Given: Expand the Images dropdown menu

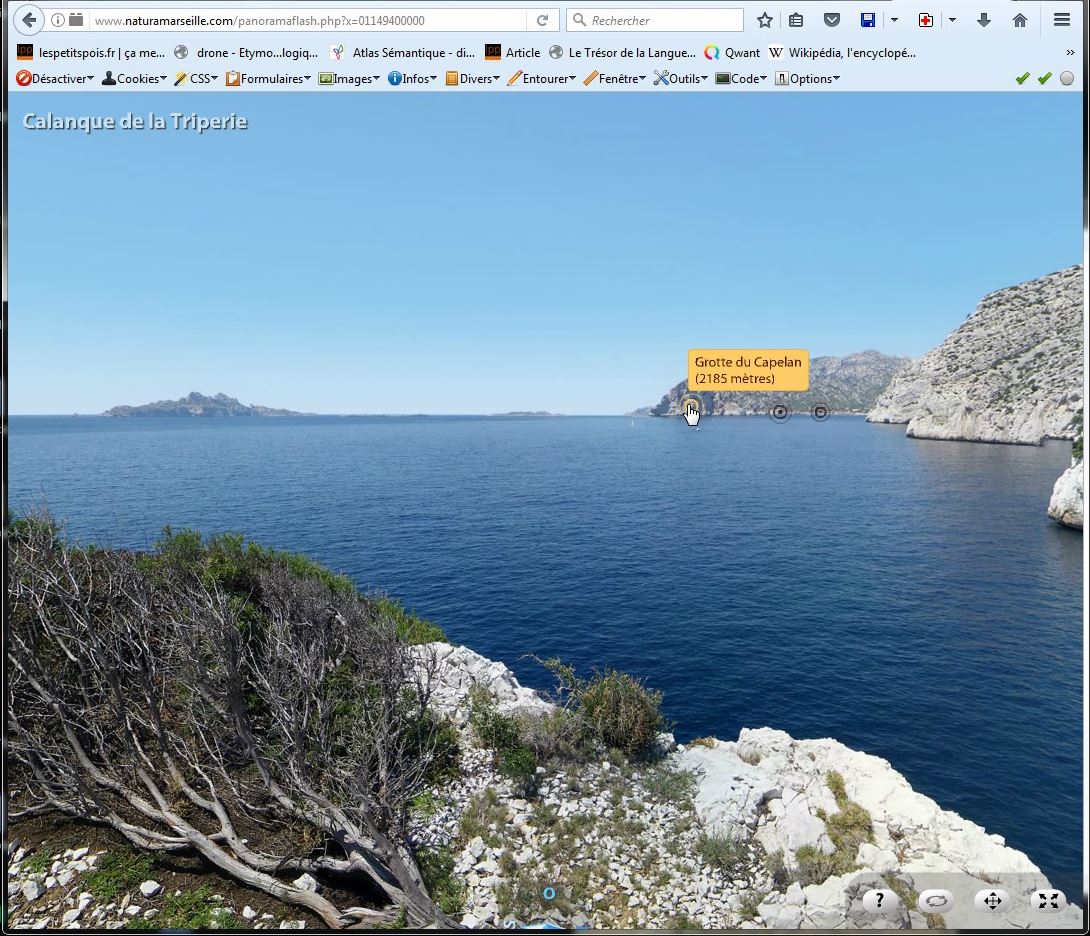Looking at the screenshot, I should pos(349,78).
